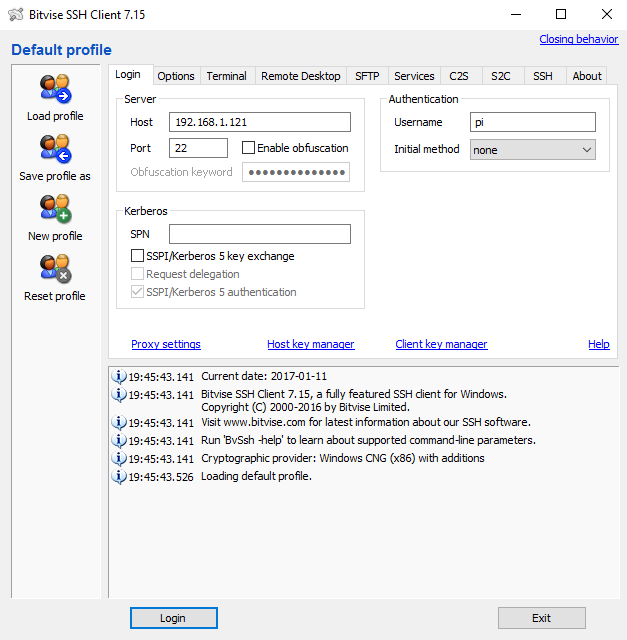Create a New profile via sidebar icon
Viewport: 627px width, 640px height.
click(x=55, y=209)
